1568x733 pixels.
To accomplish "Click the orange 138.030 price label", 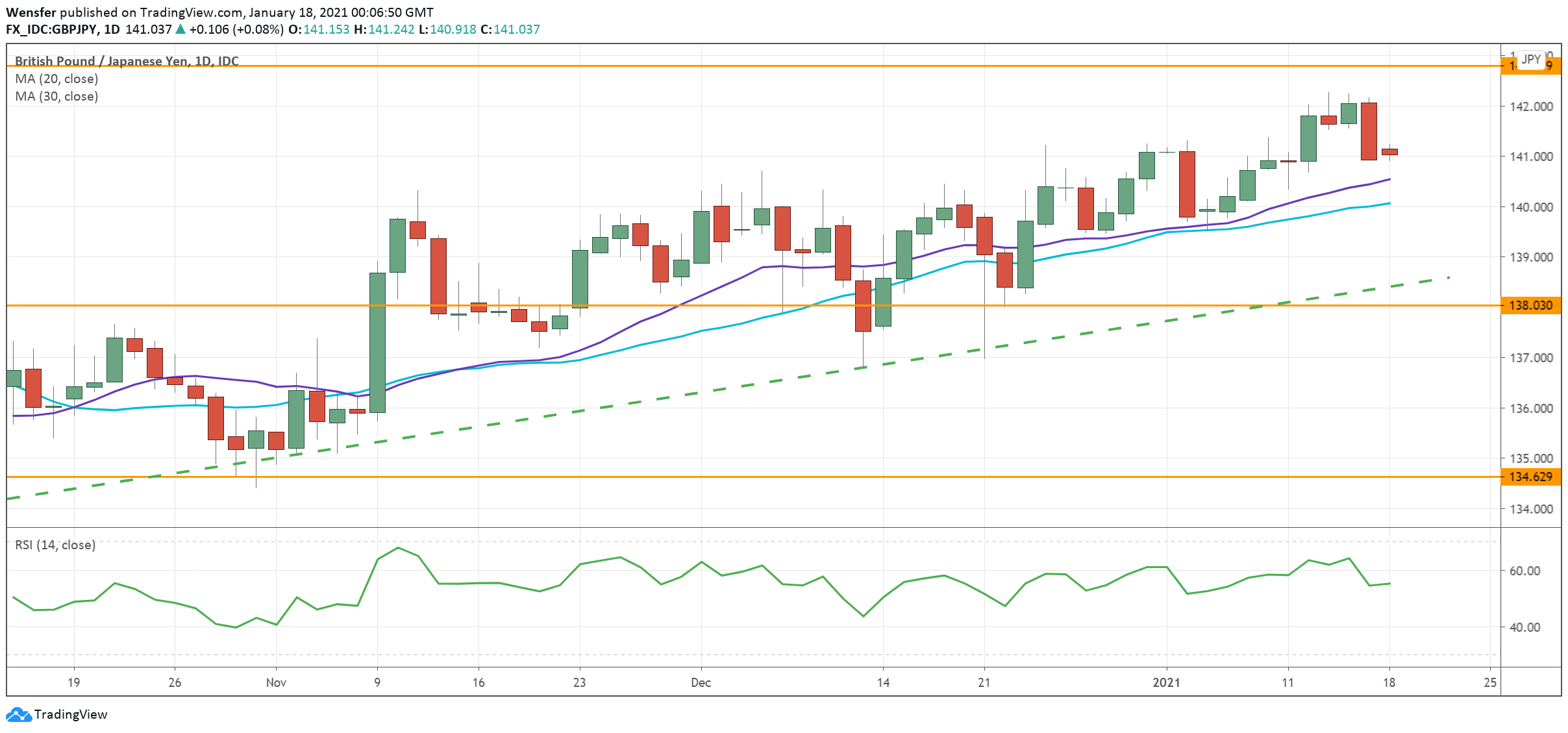I will (x=1530, y=305).
